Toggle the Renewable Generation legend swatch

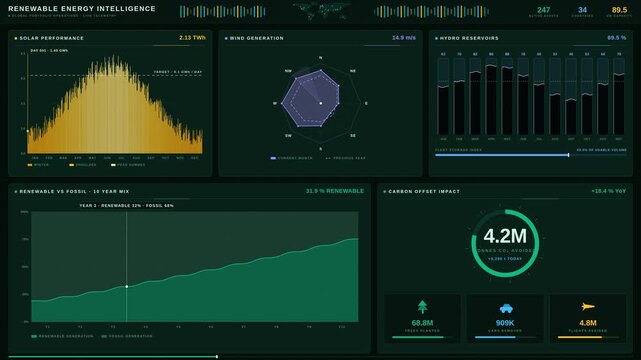click(x=34, y=336)
